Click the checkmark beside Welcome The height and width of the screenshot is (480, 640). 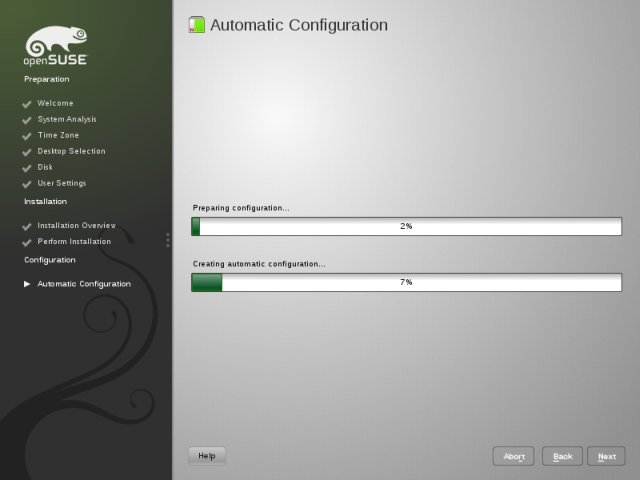pyautogui.click(x=27, y=104)
